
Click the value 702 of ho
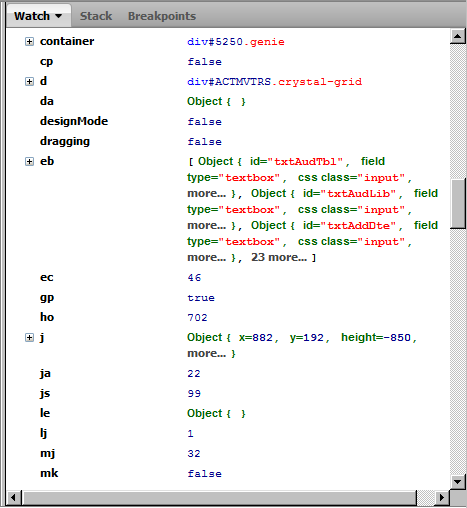click(x=197, y=318)
